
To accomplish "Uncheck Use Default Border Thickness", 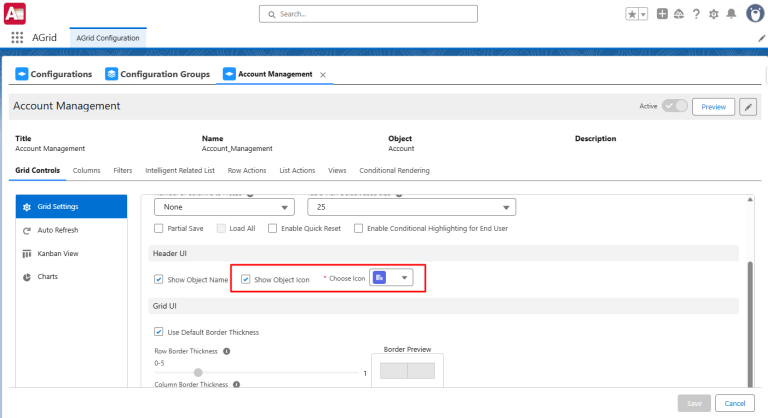I will click(x=158, y=332).
